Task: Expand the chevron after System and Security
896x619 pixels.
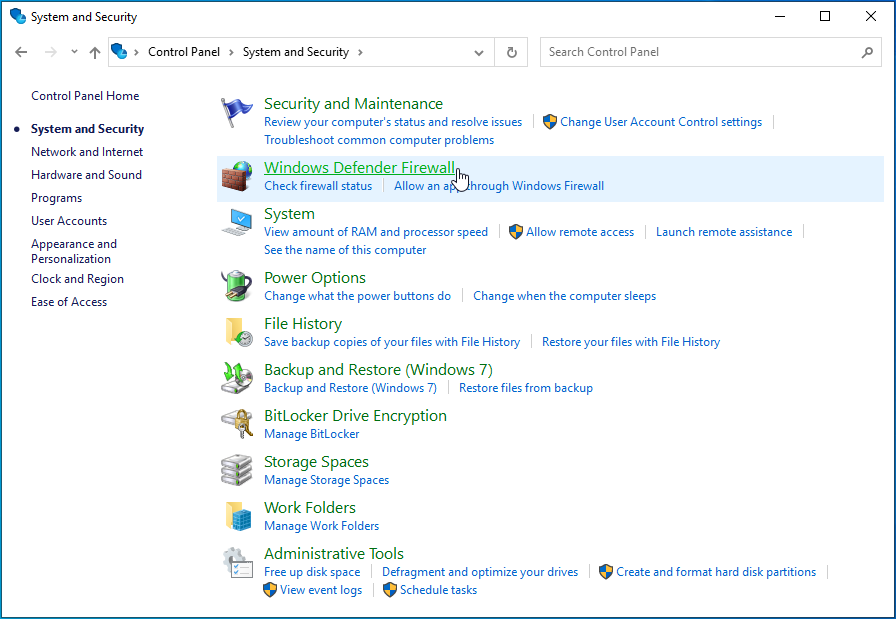Action: [360, 52]
